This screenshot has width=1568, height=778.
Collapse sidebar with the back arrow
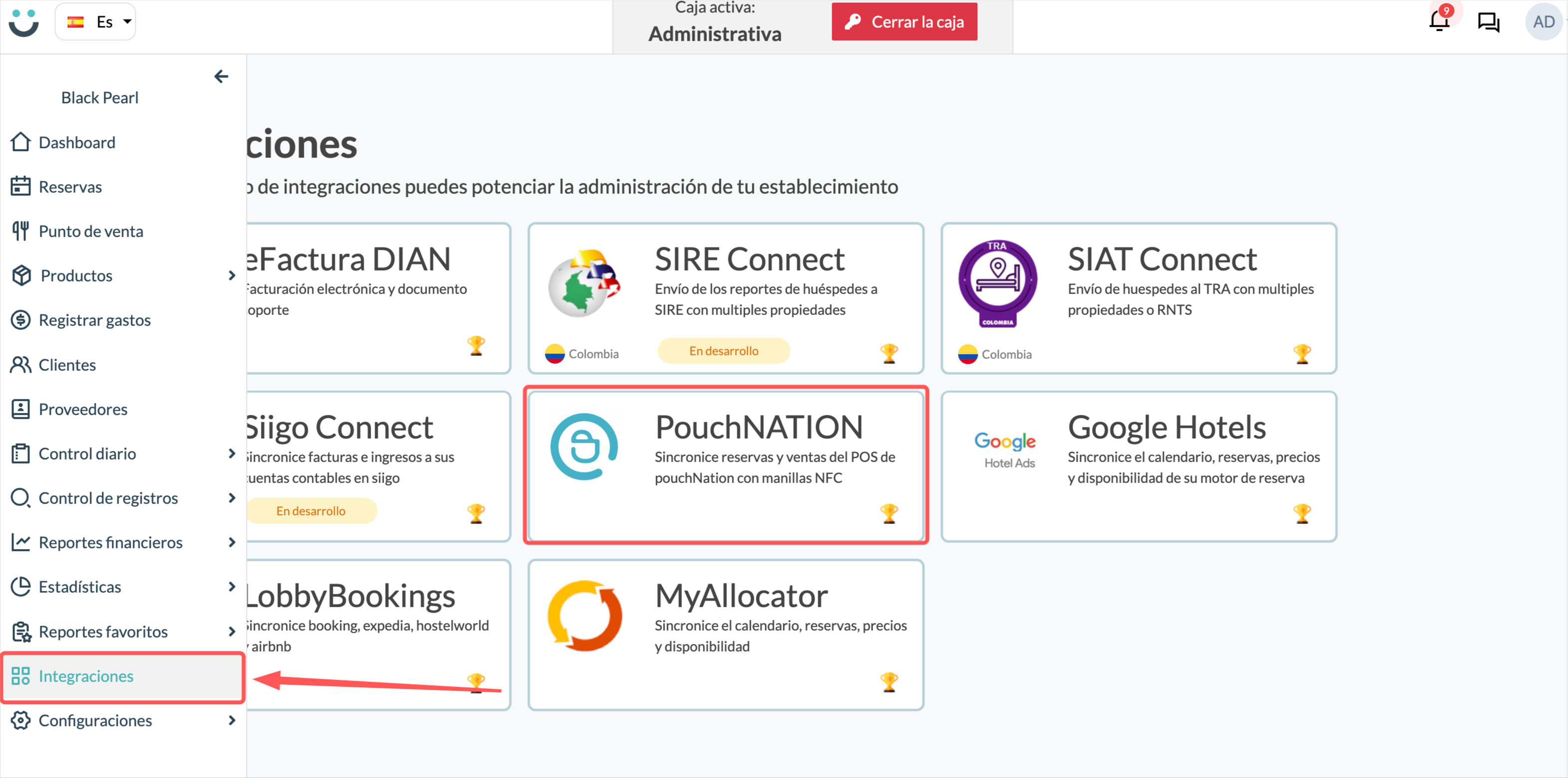coord(221,76)
